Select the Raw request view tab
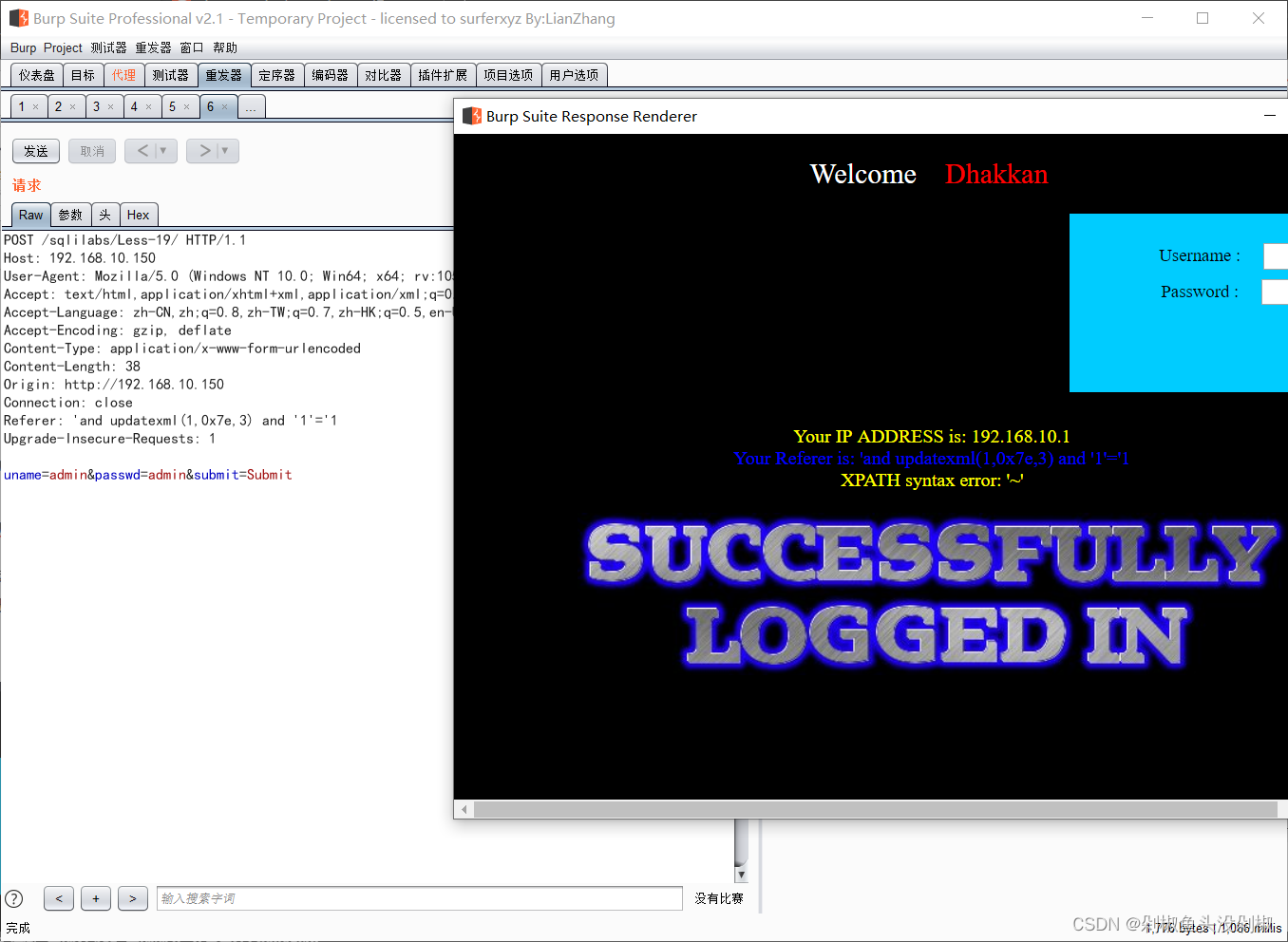Viewport: 1288px width, 942px height. 31,215
